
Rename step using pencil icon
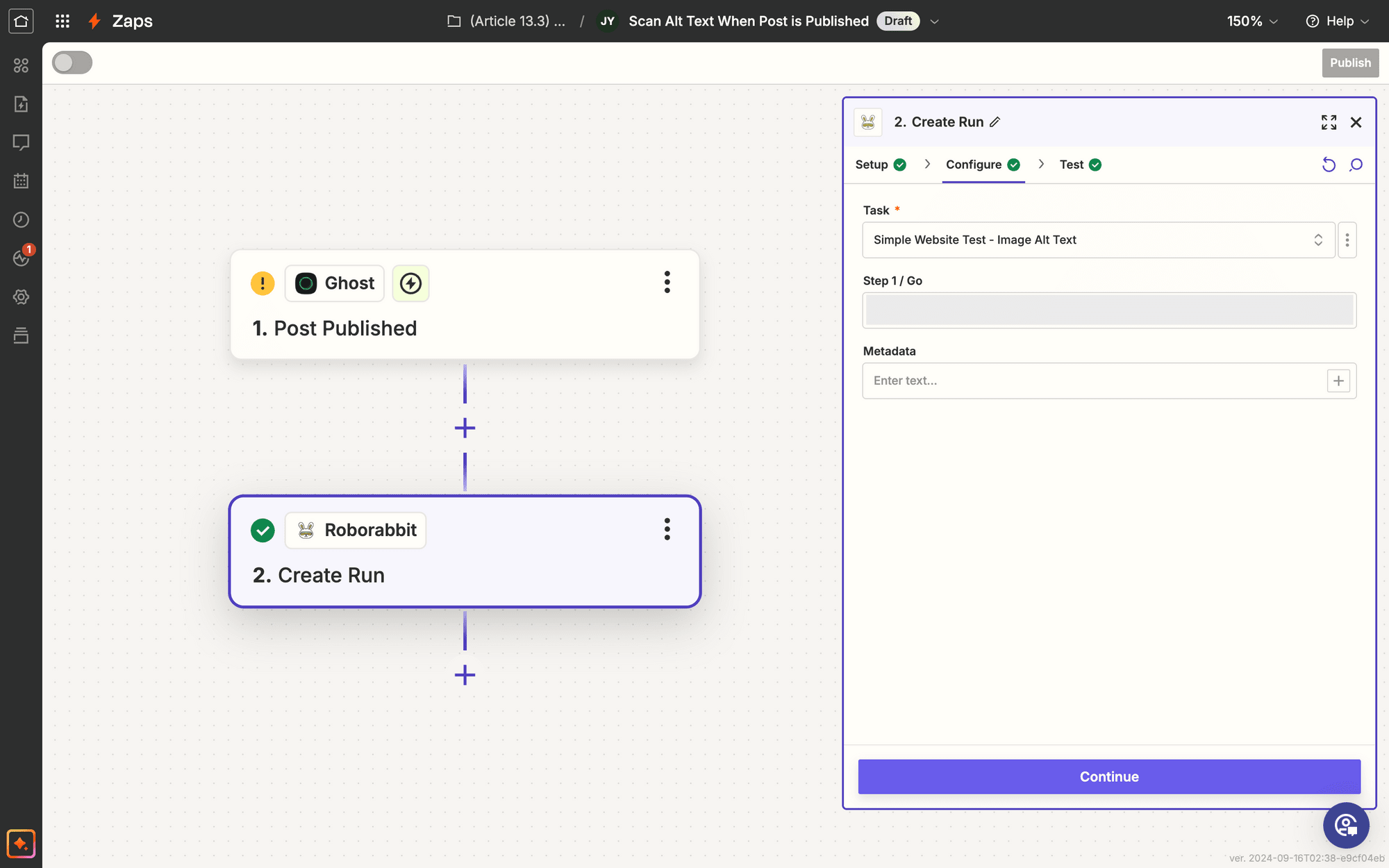click(x=995, y=122)
